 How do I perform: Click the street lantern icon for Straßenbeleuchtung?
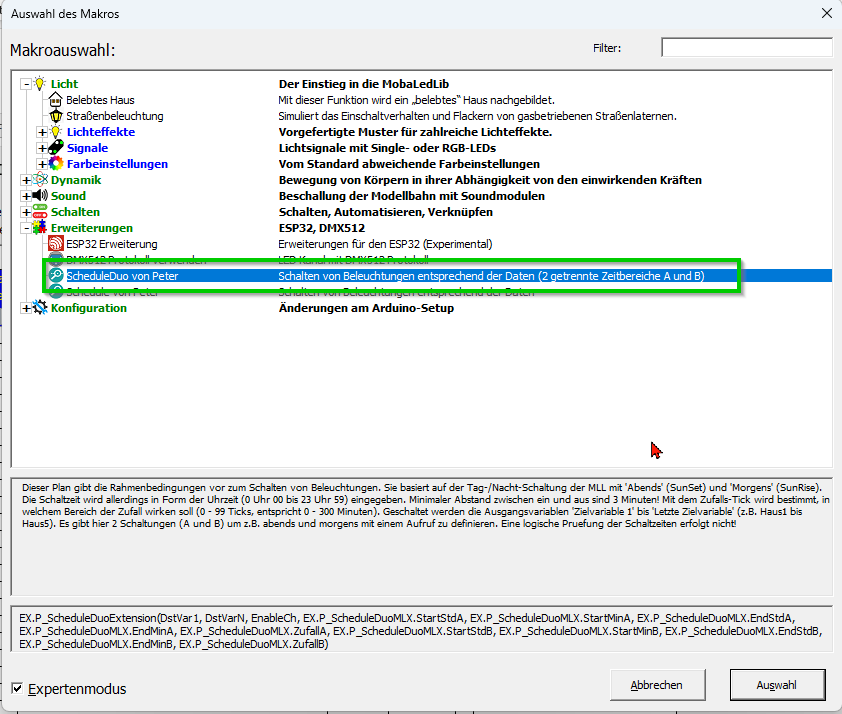coord(56,116)
